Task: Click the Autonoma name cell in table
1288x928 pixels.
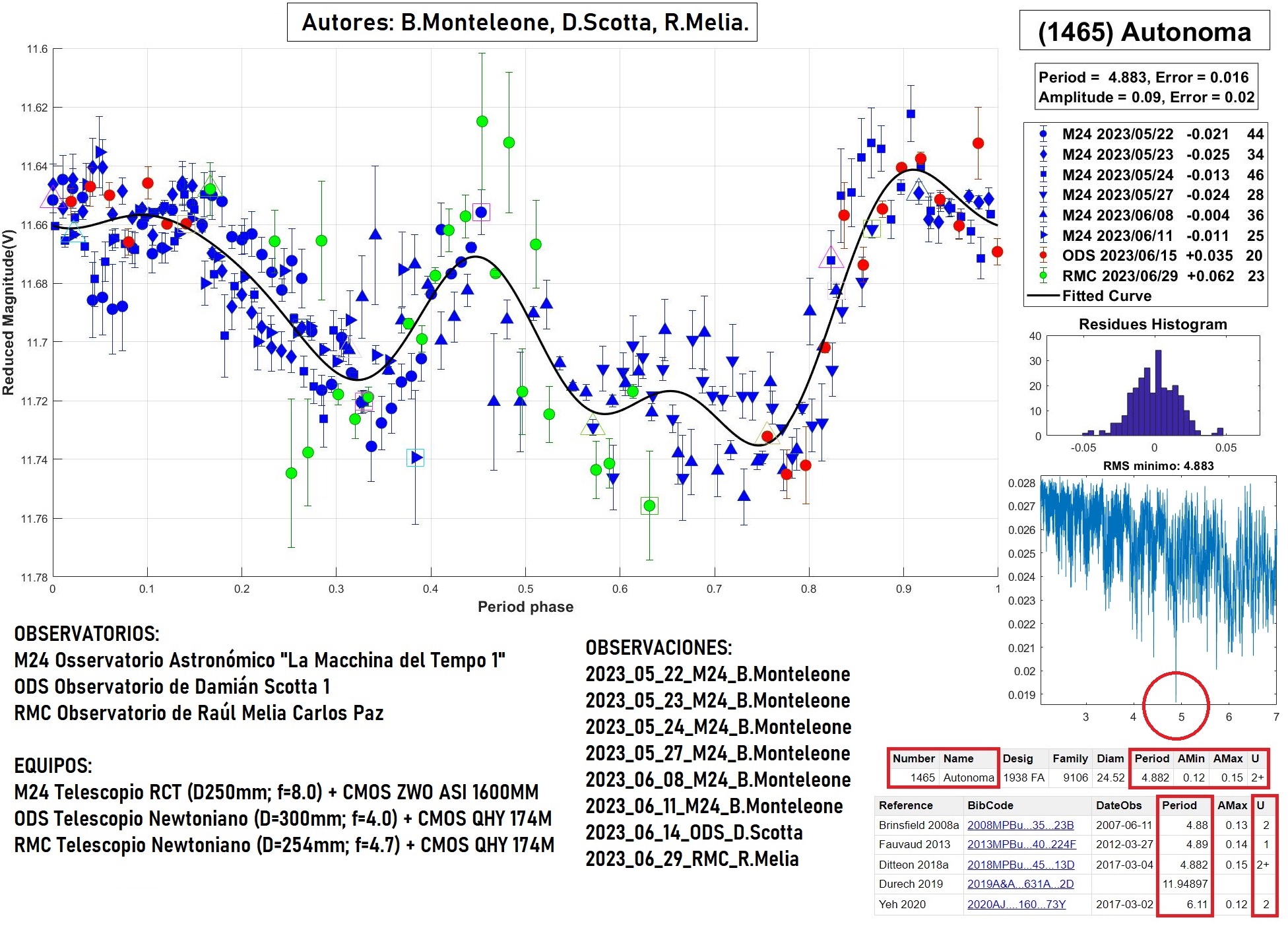Action: coord(968,778)
